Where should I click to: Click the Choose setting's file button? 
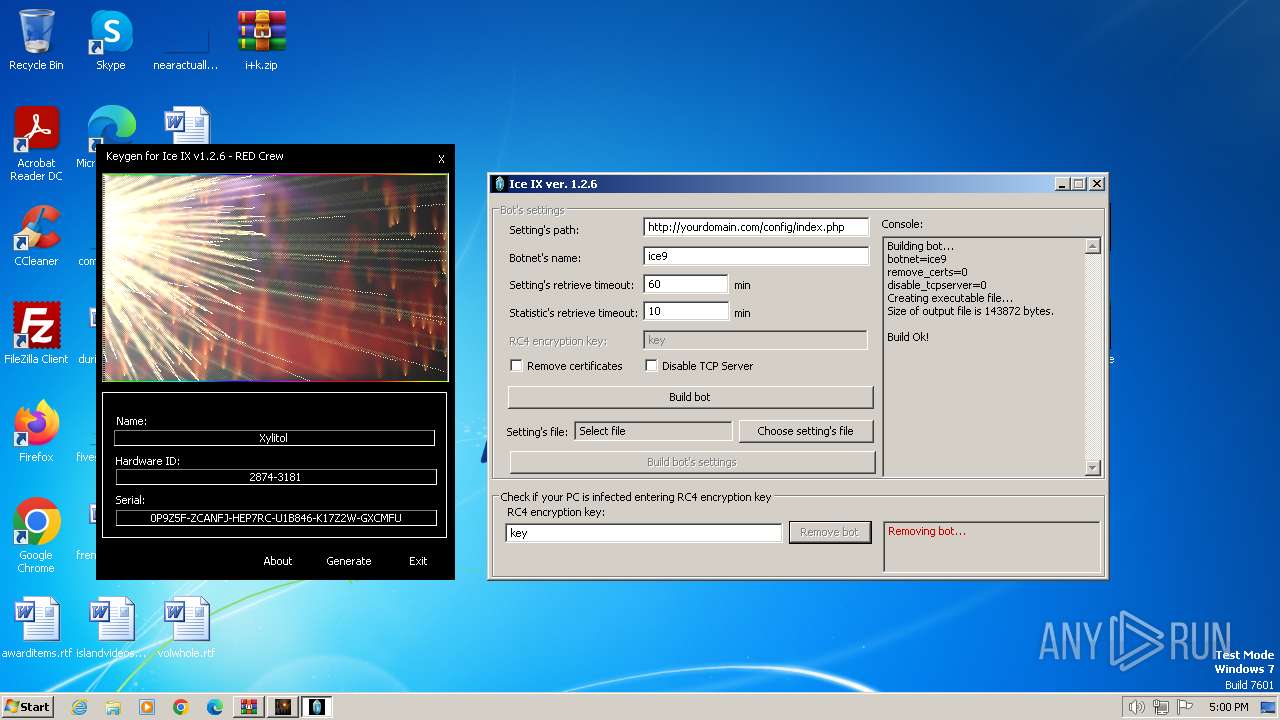805,431
